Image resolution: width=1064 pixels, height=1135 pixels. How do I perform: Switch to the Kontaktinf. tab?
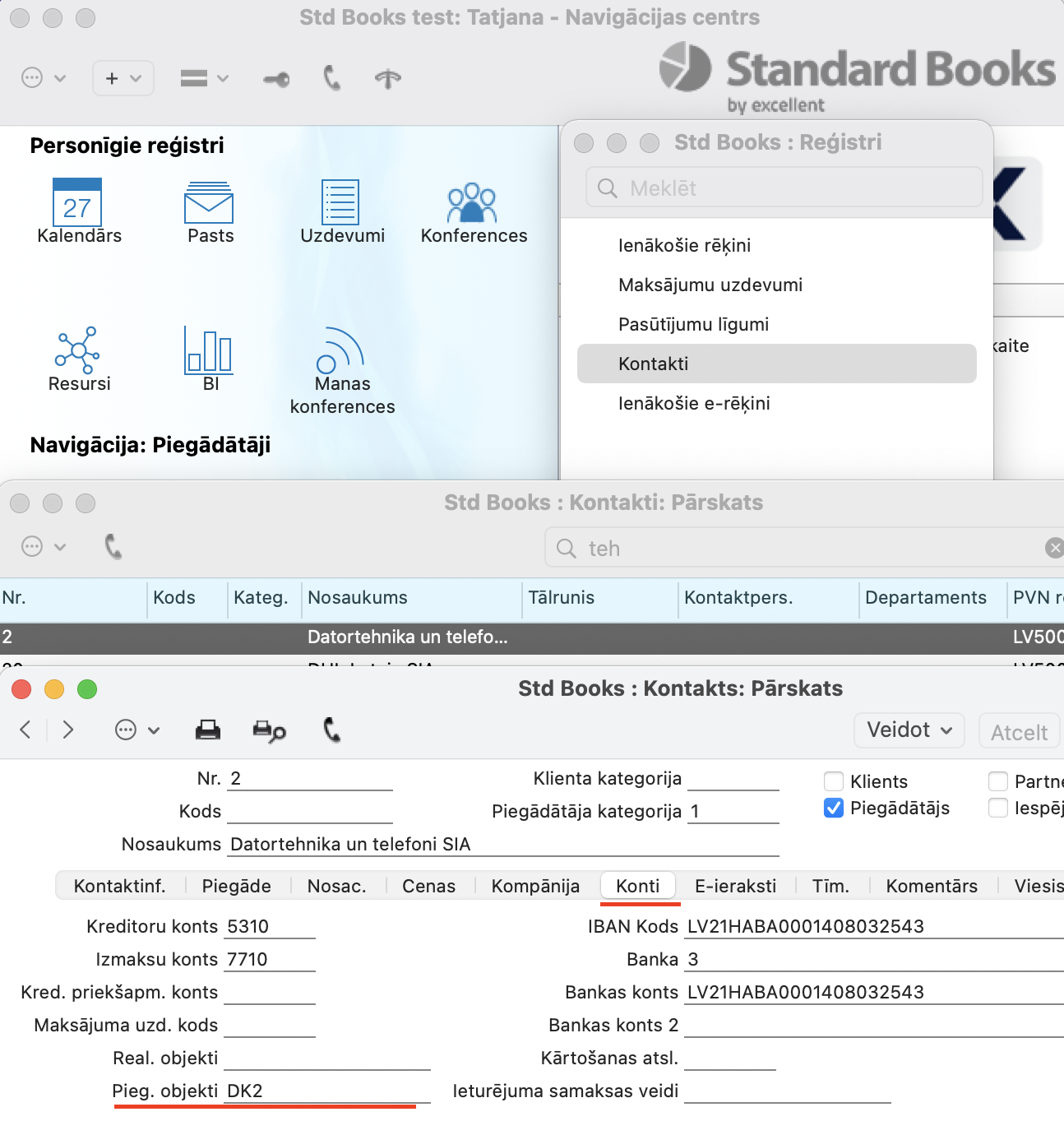(x=120, y=886)
